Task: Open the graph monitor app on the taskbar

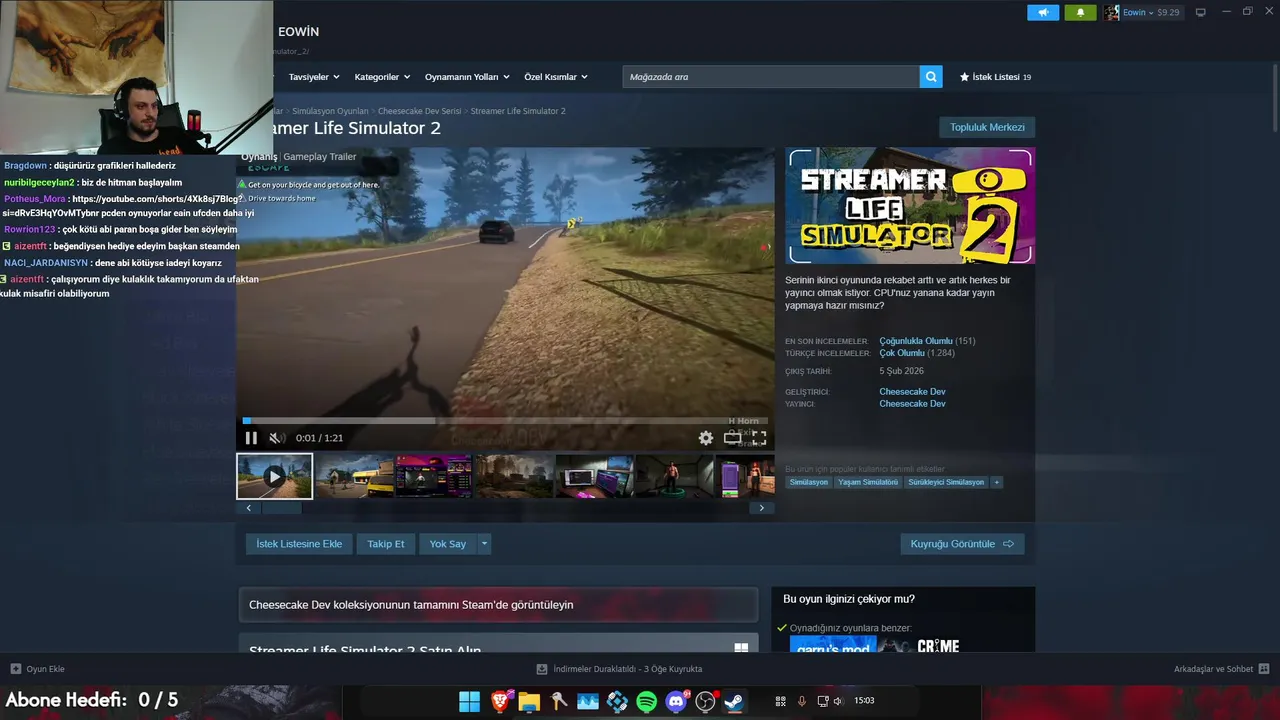Action: coord(588,702)
